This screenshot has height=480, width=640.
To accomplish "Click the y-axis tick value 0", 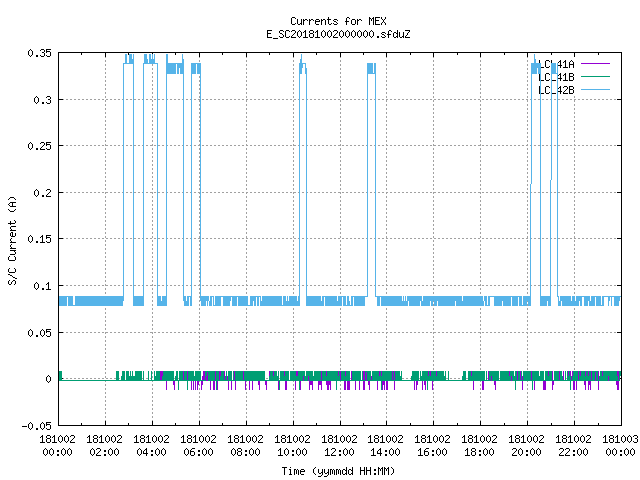I will click(49, 379).
